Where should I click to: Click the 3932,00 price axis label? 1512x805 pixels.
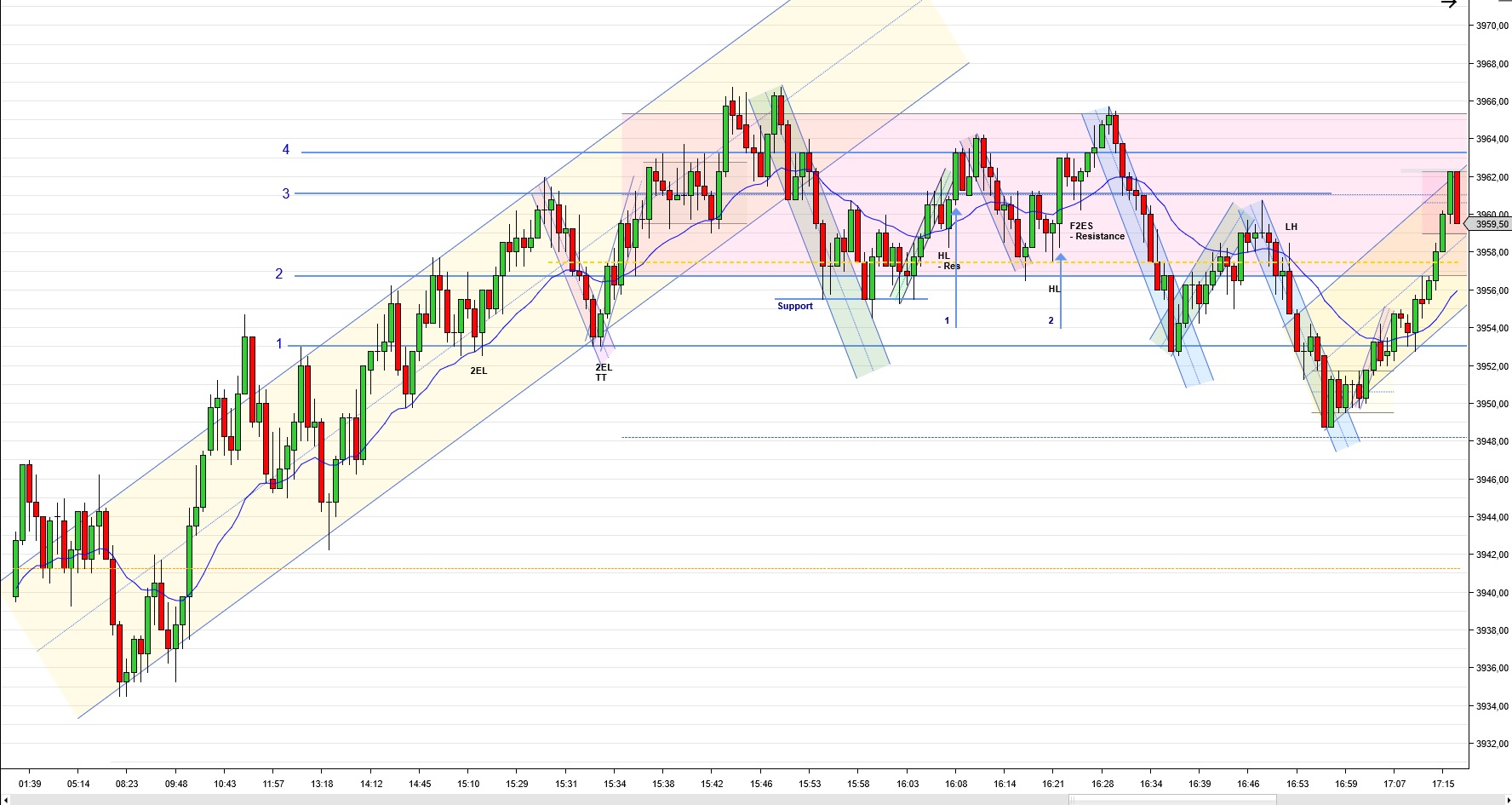click(1492, 744)
